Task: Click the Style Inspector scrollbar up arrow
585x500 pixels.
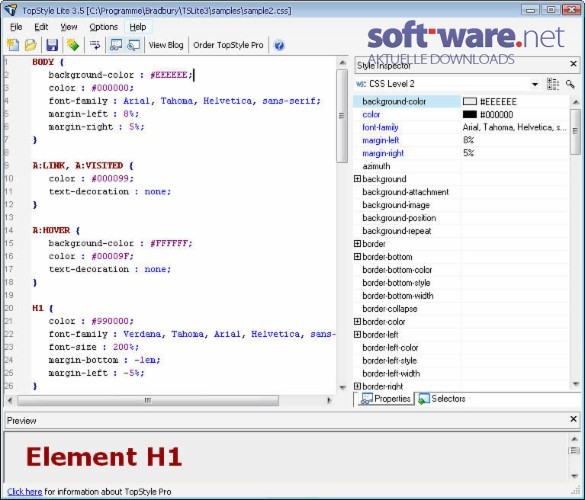Action: click(575, 101)
